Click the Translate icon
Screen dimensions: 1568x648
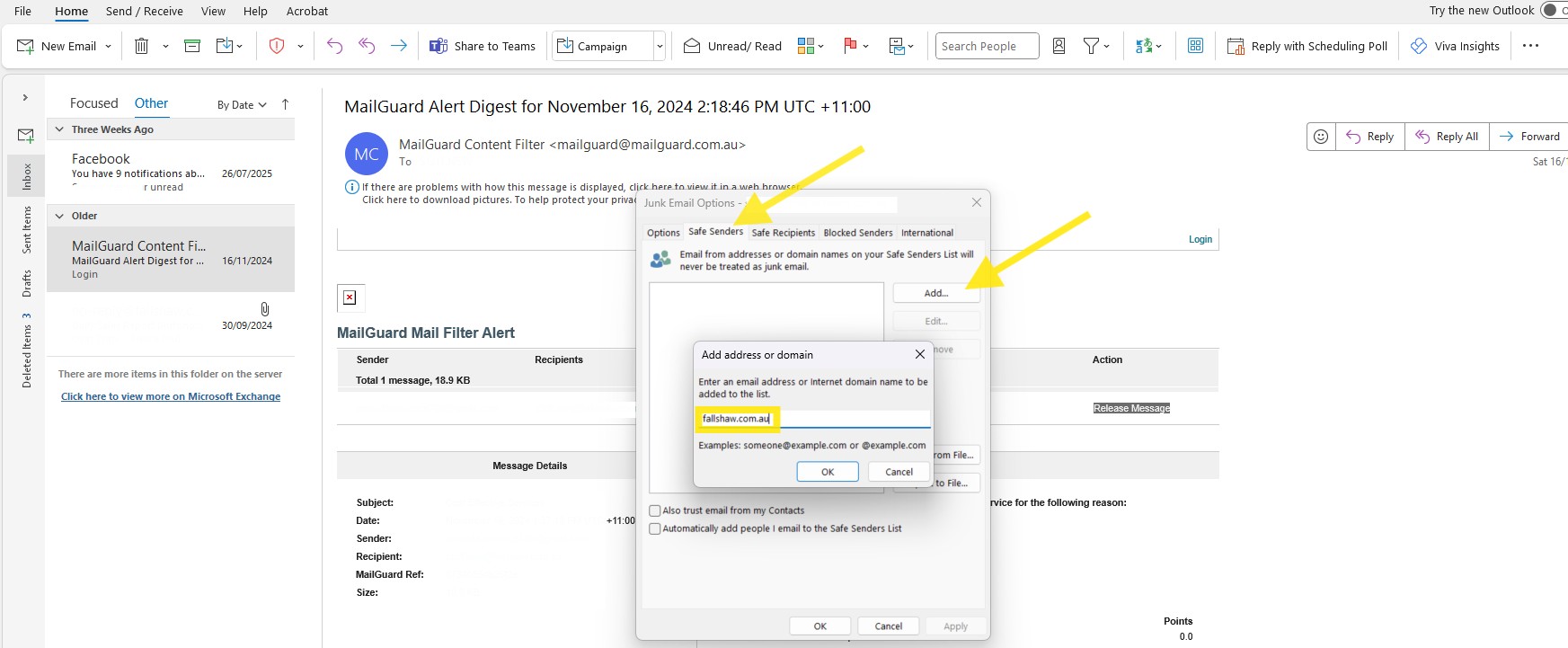pos(1144,46)
